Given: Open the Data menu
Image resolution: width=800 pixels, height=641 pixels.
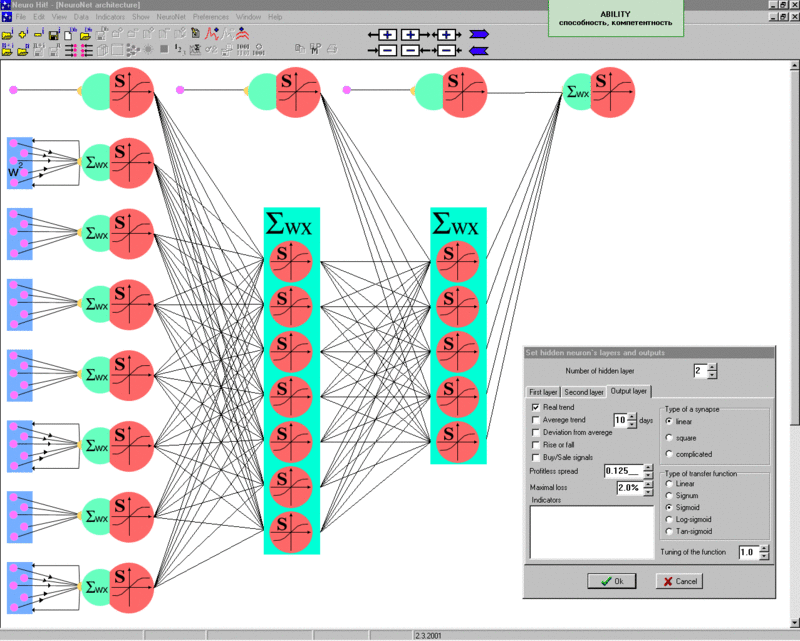Looking at the screenshot, I should 81,17.
